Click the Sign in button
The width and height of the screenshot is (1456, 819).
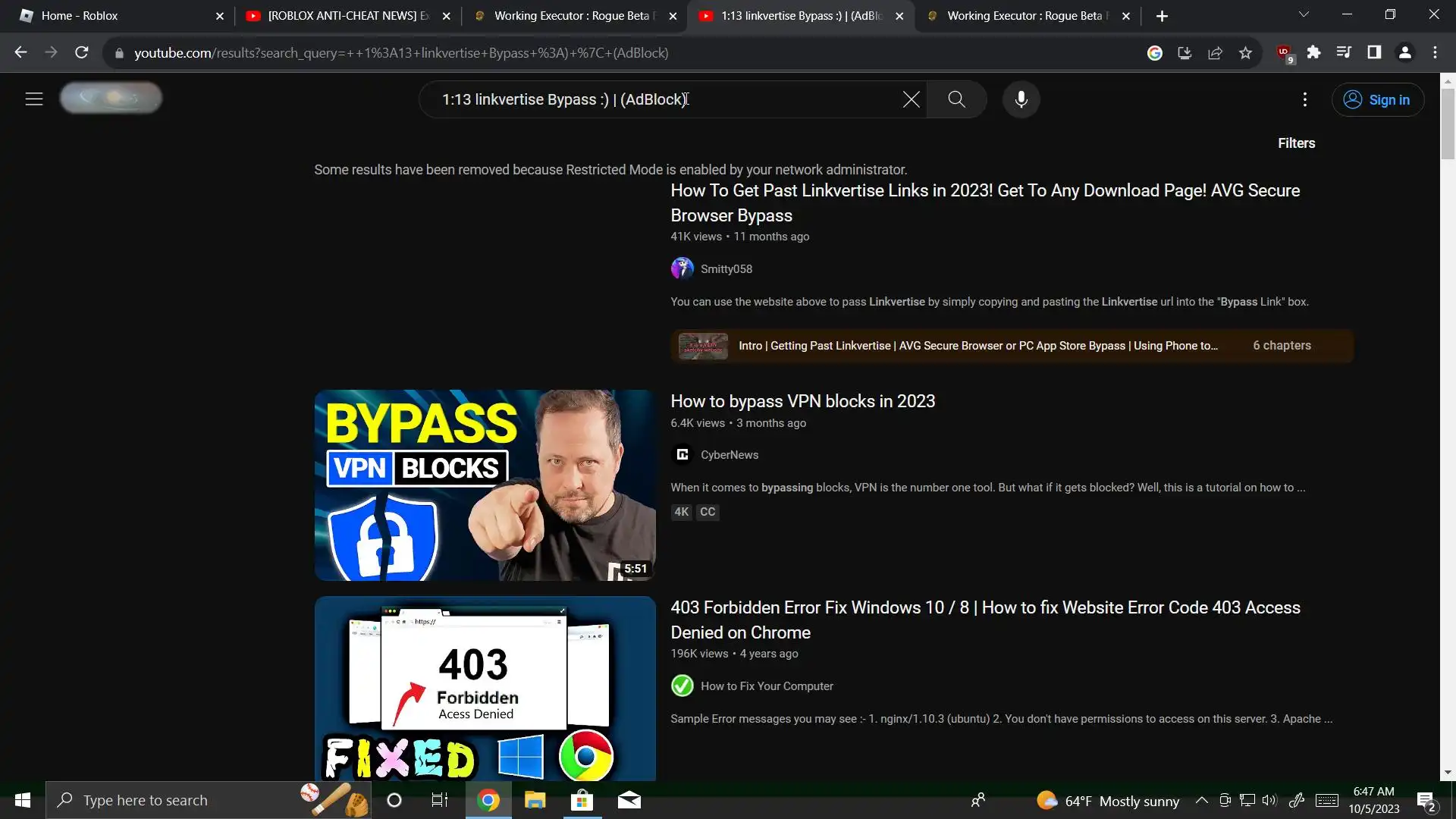tap(1377, 100)
